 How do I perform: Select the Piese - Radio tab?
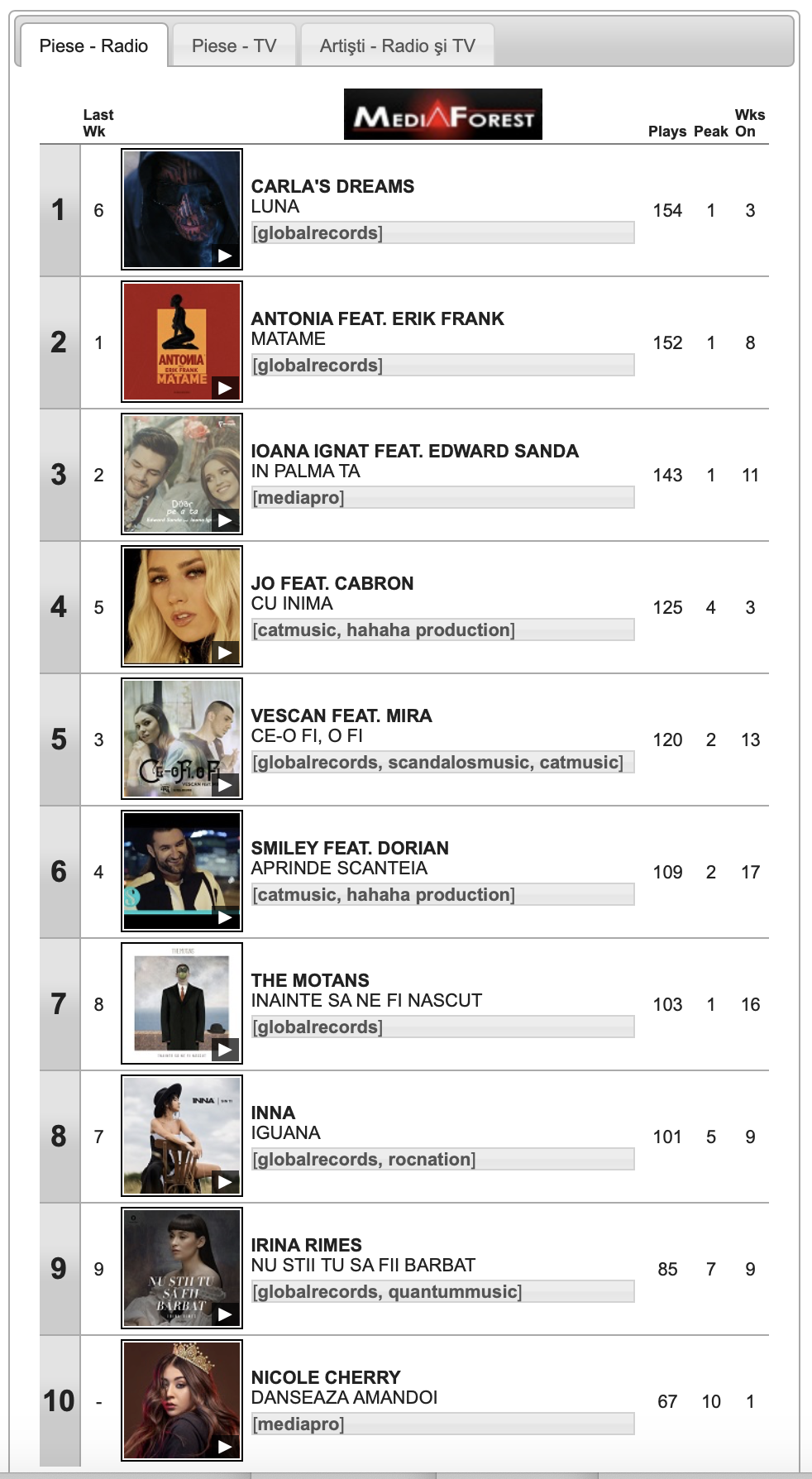click(93, 45)
